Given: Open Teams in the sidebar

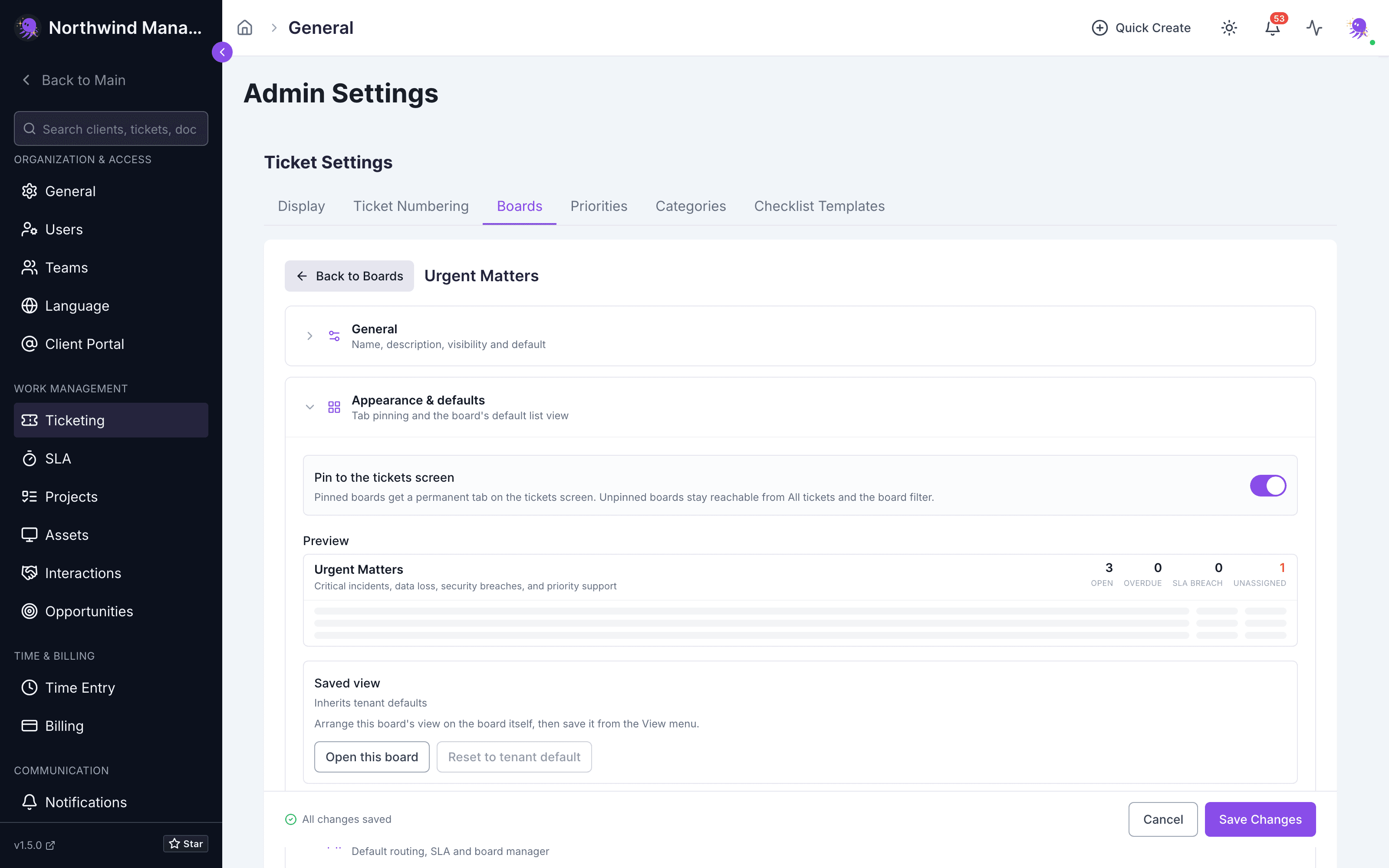Looking at the screenshot, I should point(111,267).
